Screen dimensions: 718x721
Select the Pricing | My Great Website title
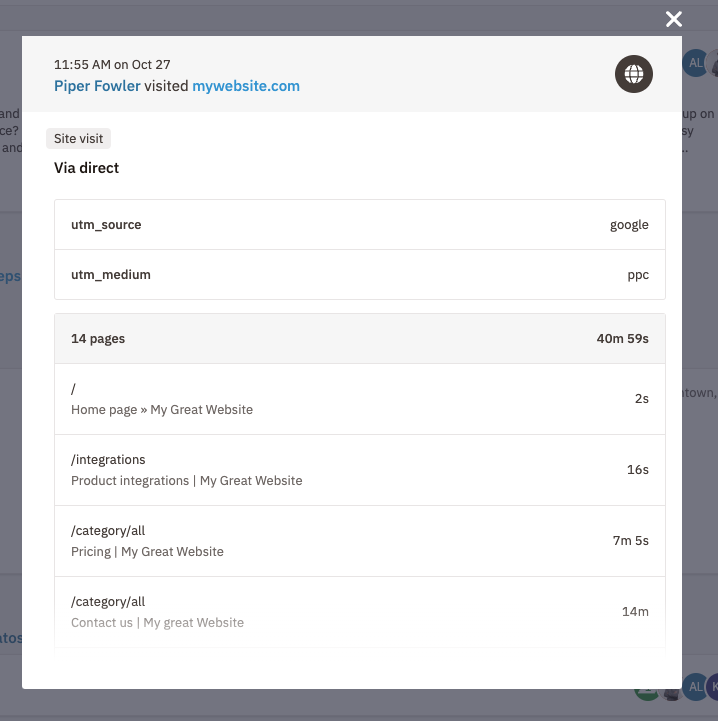(x=147, y=551)
